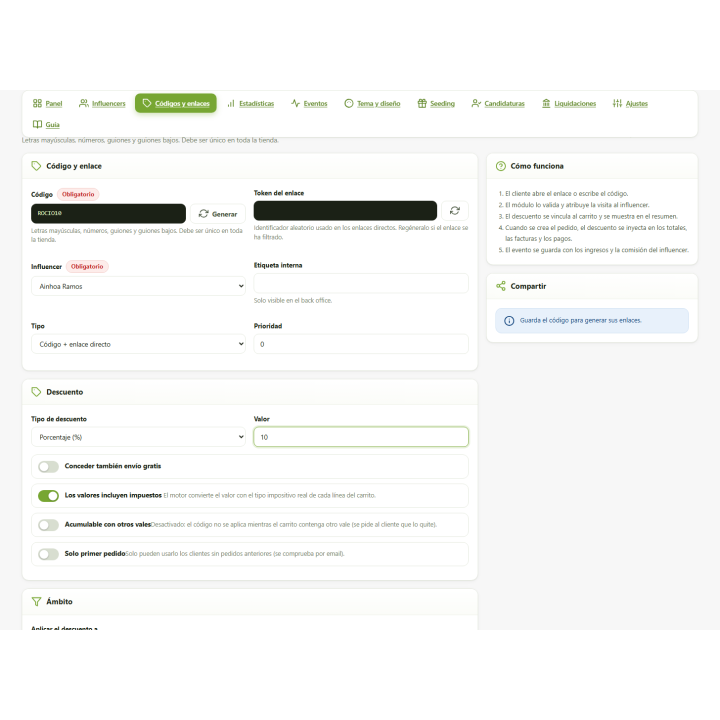
Task: Click the Tema y diseño palette icon
Action: point(349,103)
